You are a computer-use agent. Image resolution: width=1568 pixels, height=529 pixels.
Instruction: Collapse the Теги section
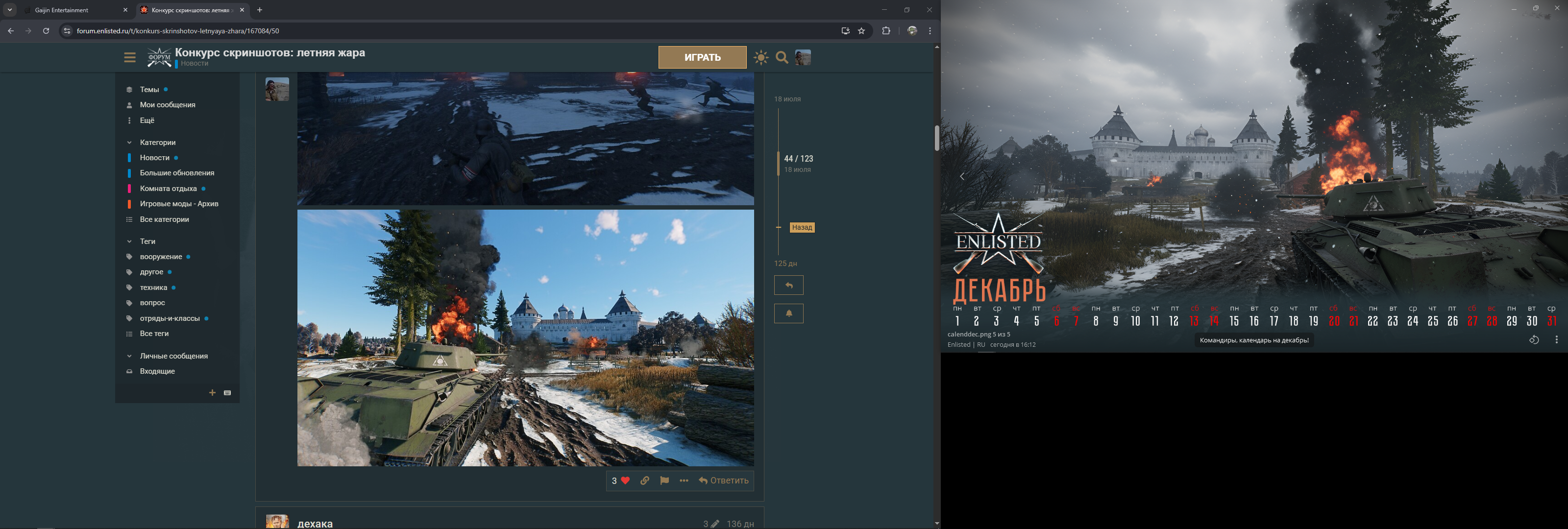click(129, 241)
